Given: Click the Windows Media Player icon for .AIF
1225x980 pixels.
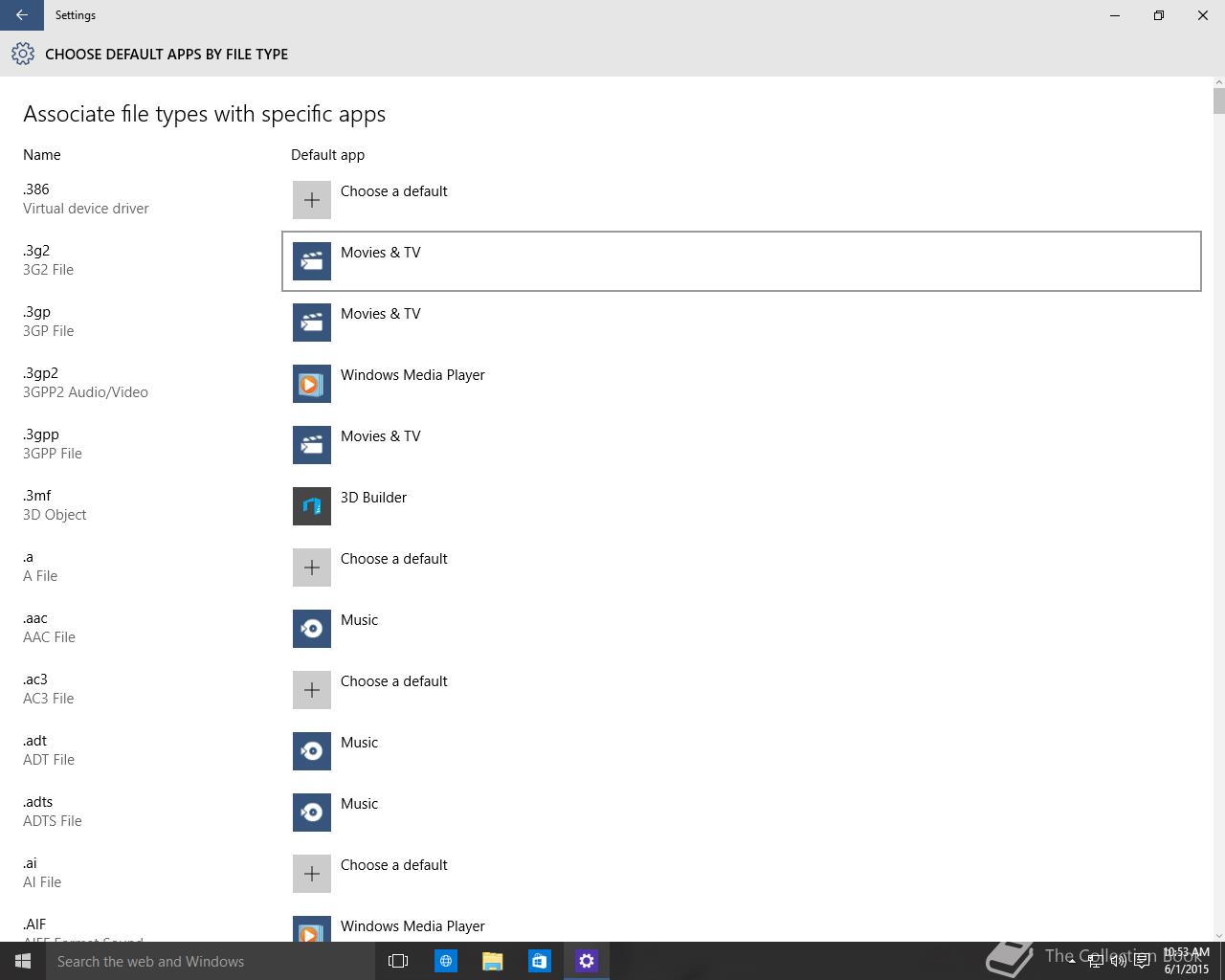Looking at the screenshot, I should [x=312, y=928].
